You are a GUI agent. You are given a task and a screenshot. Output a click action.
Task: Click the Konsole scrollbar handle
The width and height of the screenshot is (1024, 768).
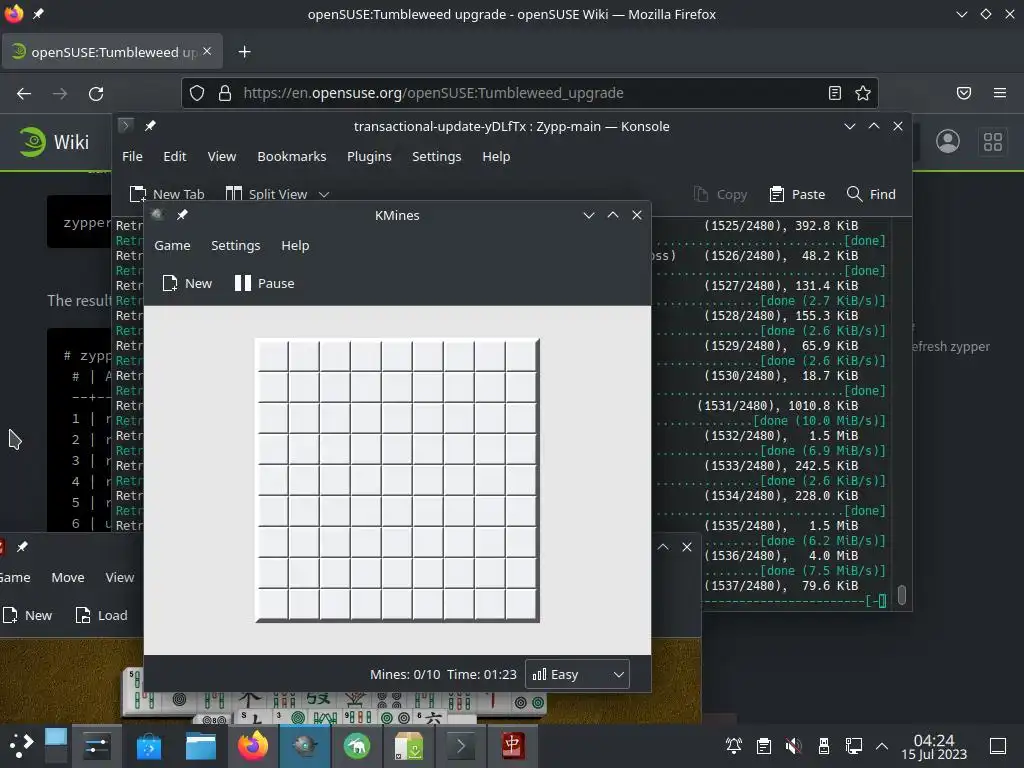pos(902,595)
